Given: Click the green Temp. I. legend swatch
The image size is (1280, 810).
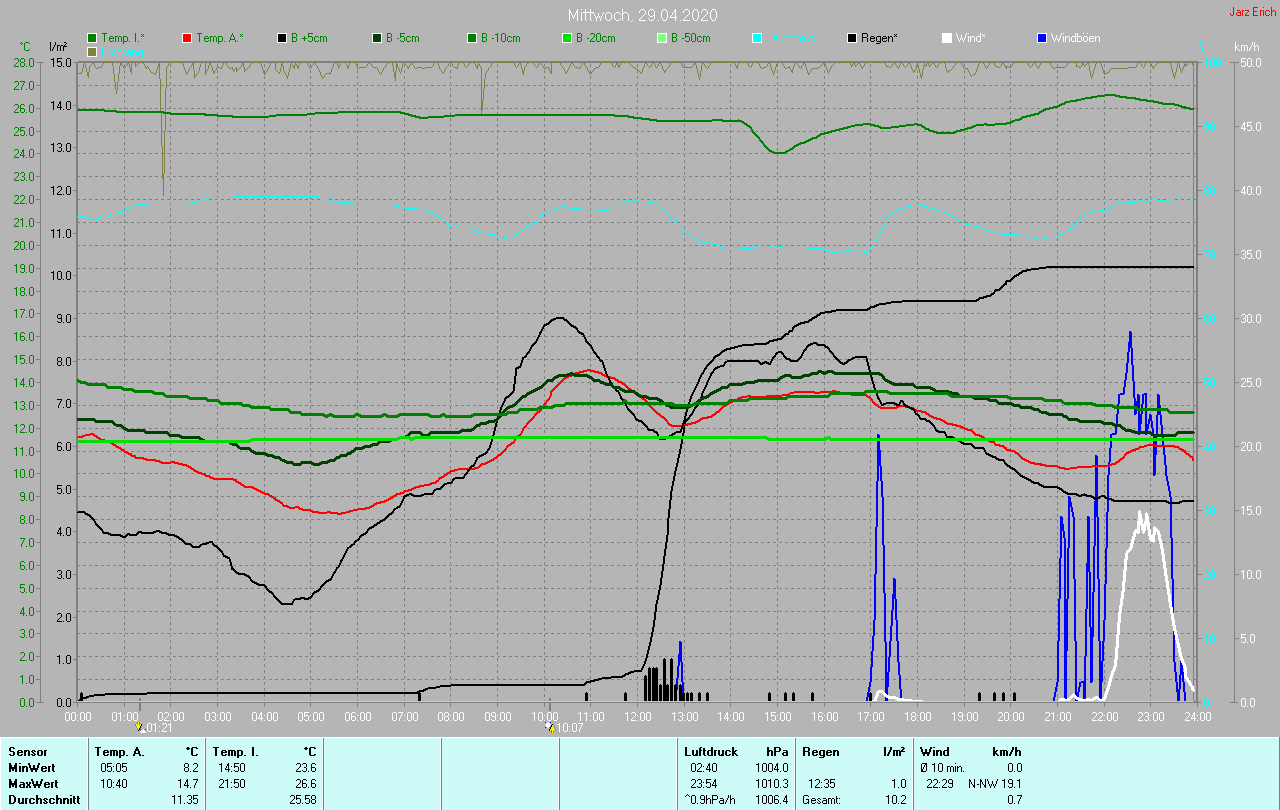Looking at the screenshot, I should point(93,38).
